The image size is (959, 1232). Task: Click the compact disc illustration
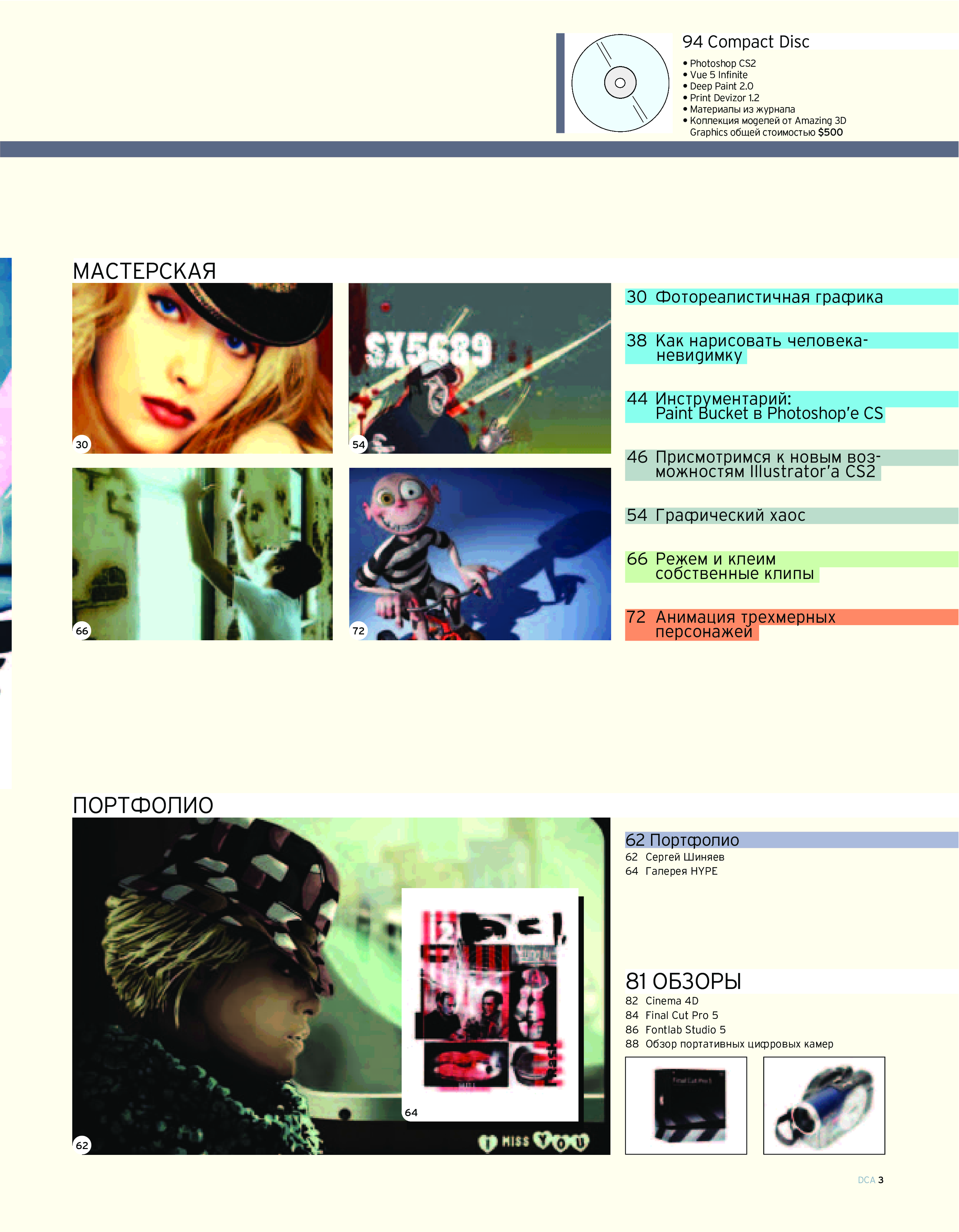[620, 83]
